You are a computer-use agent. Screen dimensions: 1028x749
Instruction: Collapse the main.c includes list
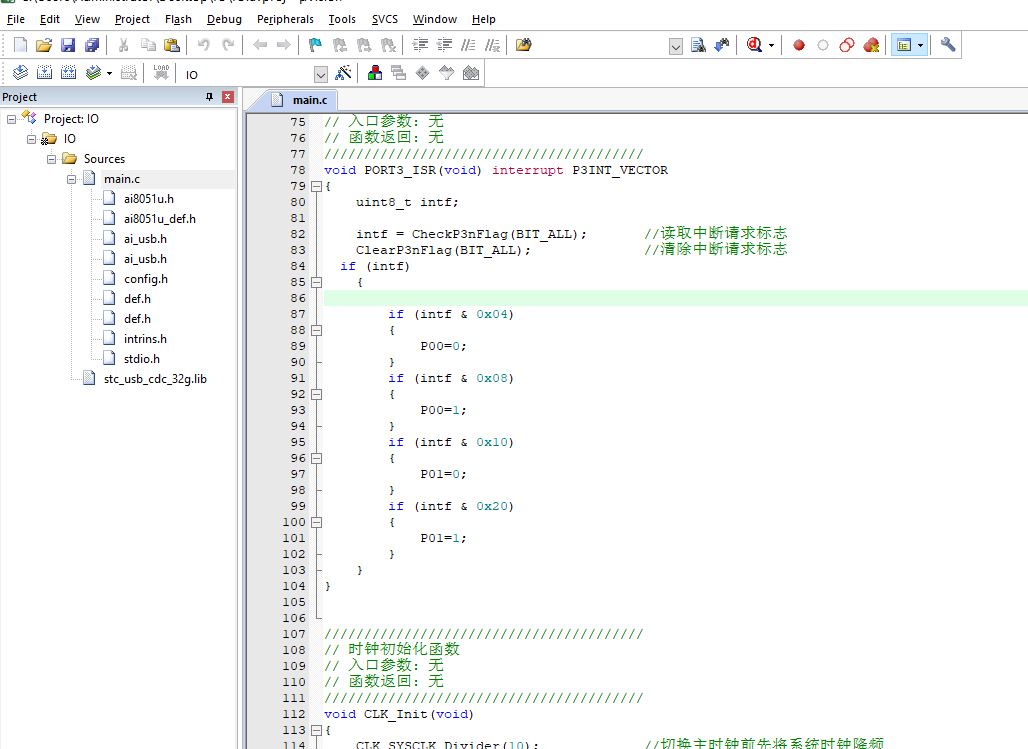click(71, 179)
